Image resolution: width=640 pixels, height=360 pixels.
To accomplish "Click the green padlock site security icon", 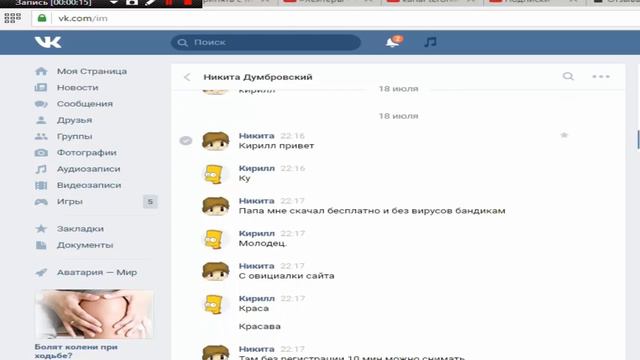I will tap(42, 18).
